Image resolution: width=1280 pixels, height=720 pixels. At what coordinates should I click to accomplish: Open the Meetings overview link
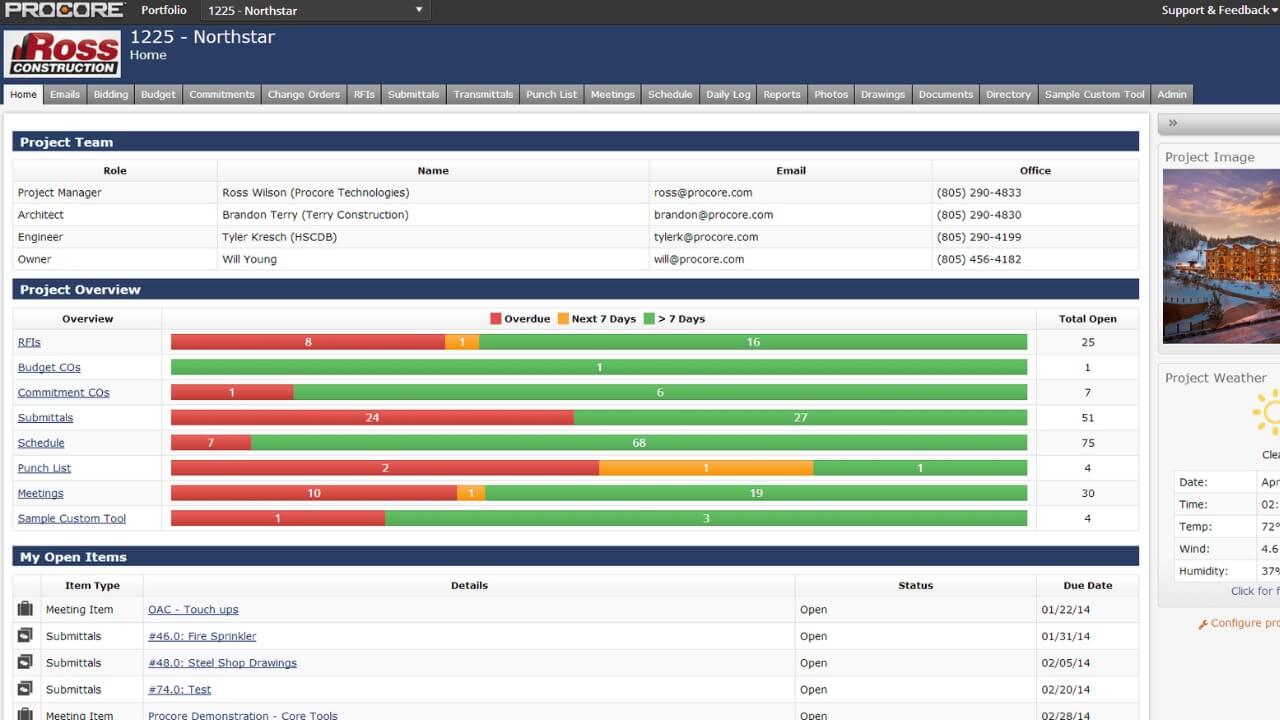40,493
